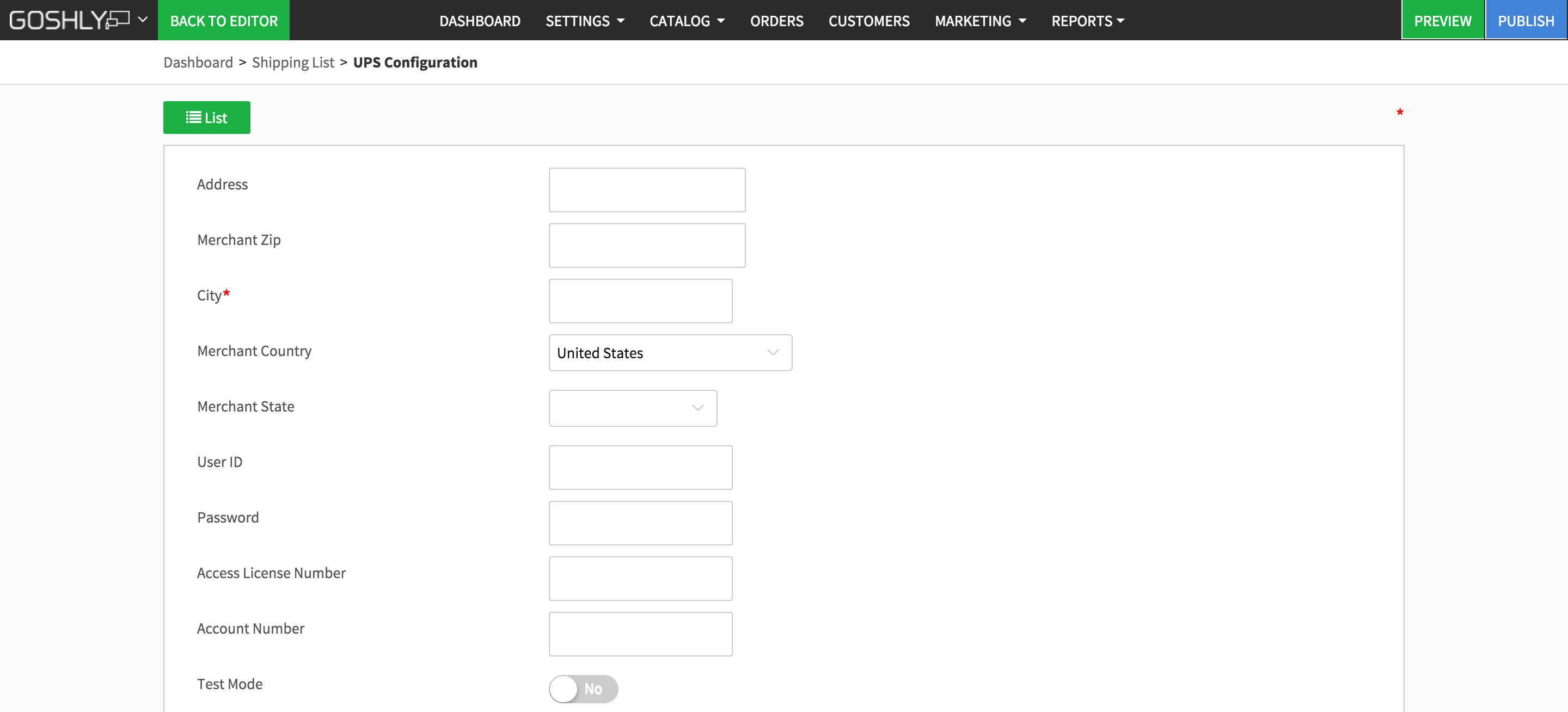Click into the Access License Number field
This screenshot has width=1568, height=712.
640,578
